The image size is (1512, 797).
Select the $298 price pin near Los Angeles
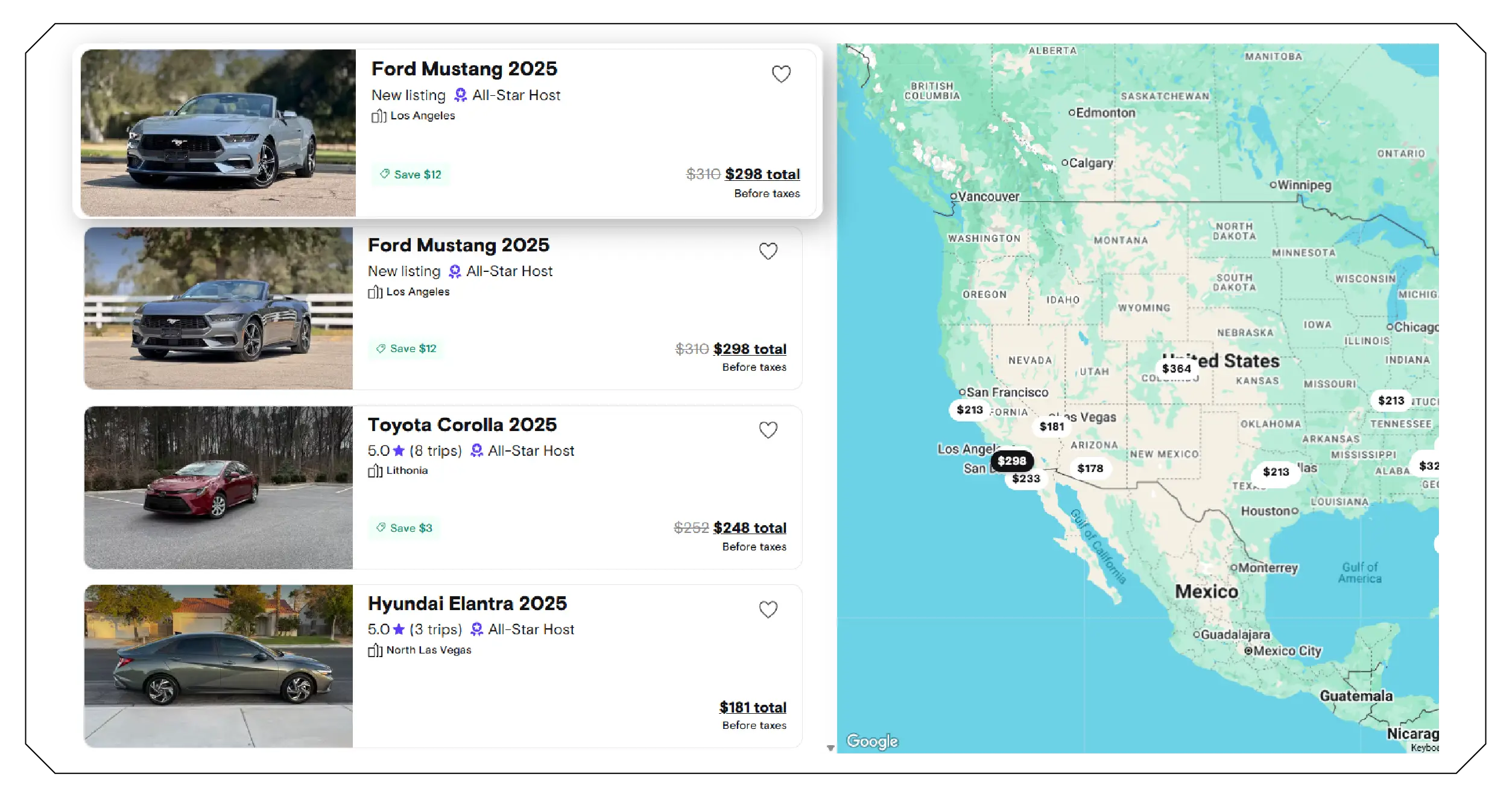(x=1013, y=461)
